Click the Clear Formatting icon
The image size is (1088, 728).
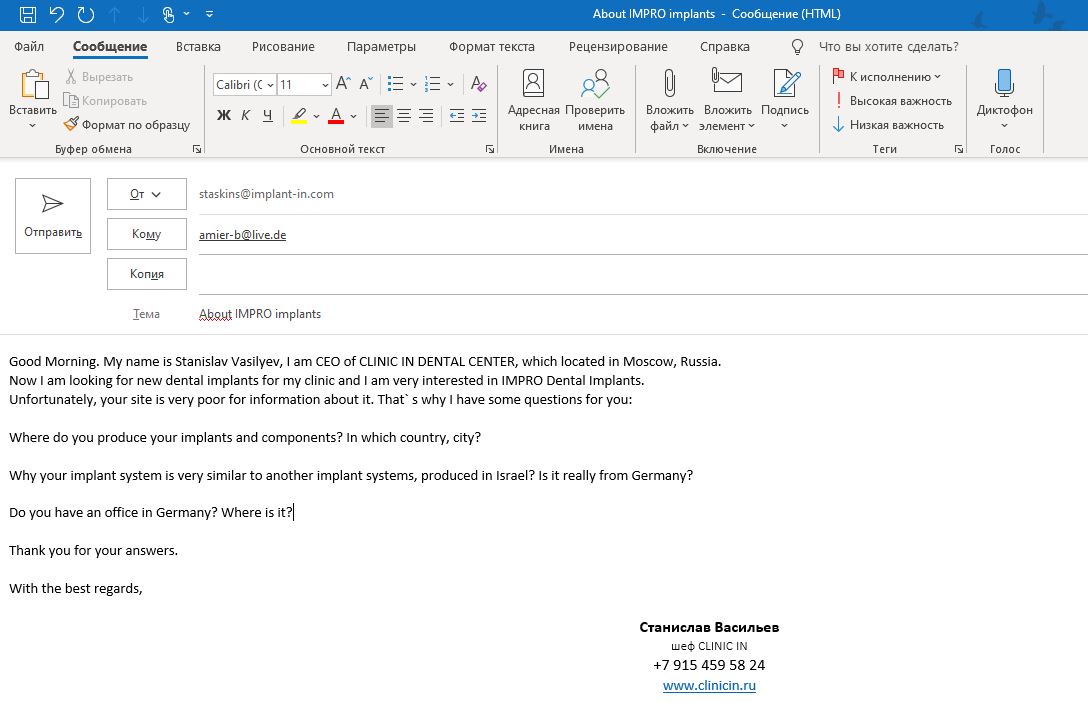[x=478, y=85]
